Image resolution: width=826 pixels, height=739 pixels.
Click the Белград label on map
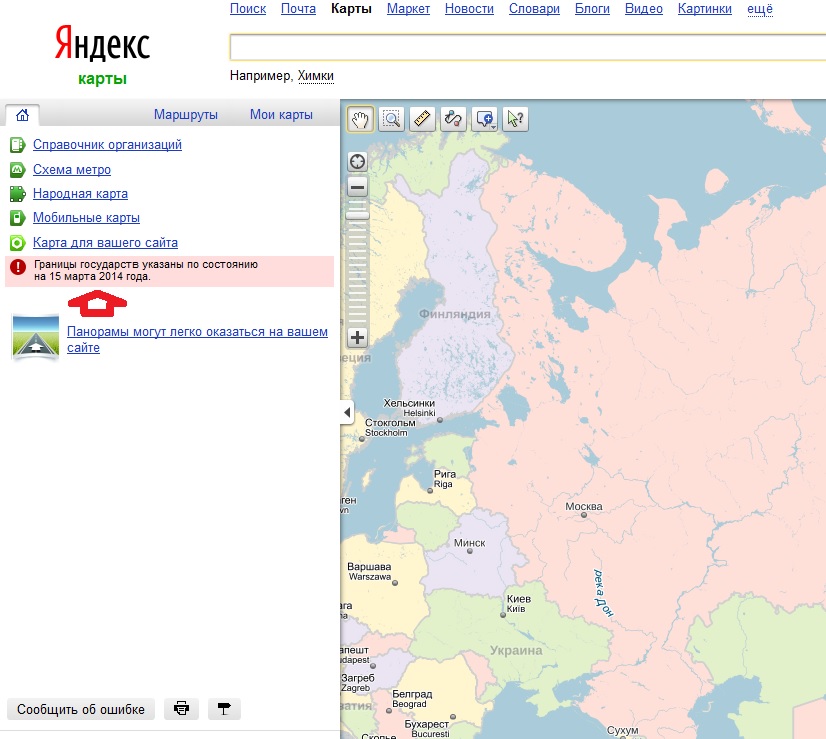[x=412, y=694]
